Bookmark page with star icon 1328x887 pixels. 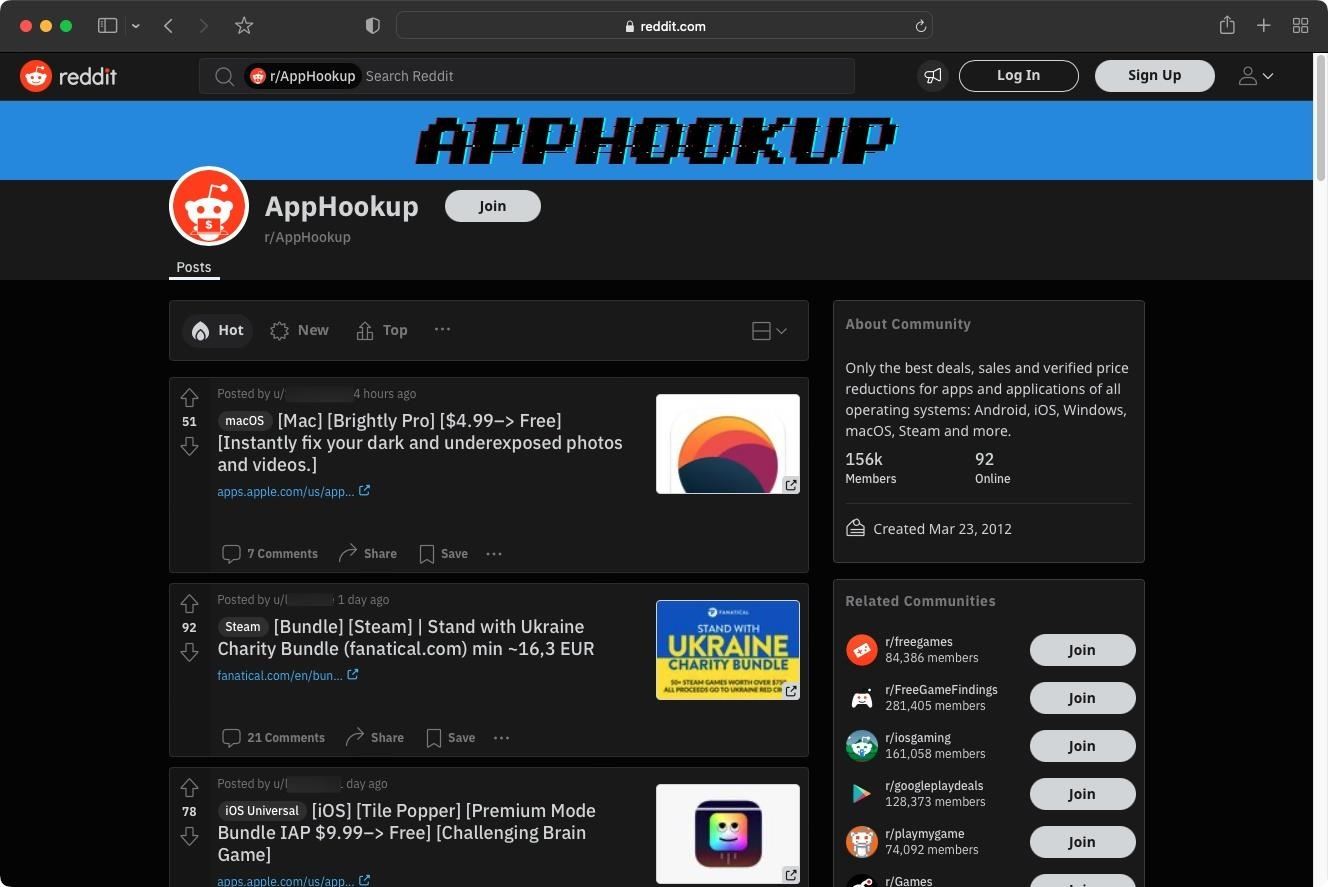(x=244, y=26)
